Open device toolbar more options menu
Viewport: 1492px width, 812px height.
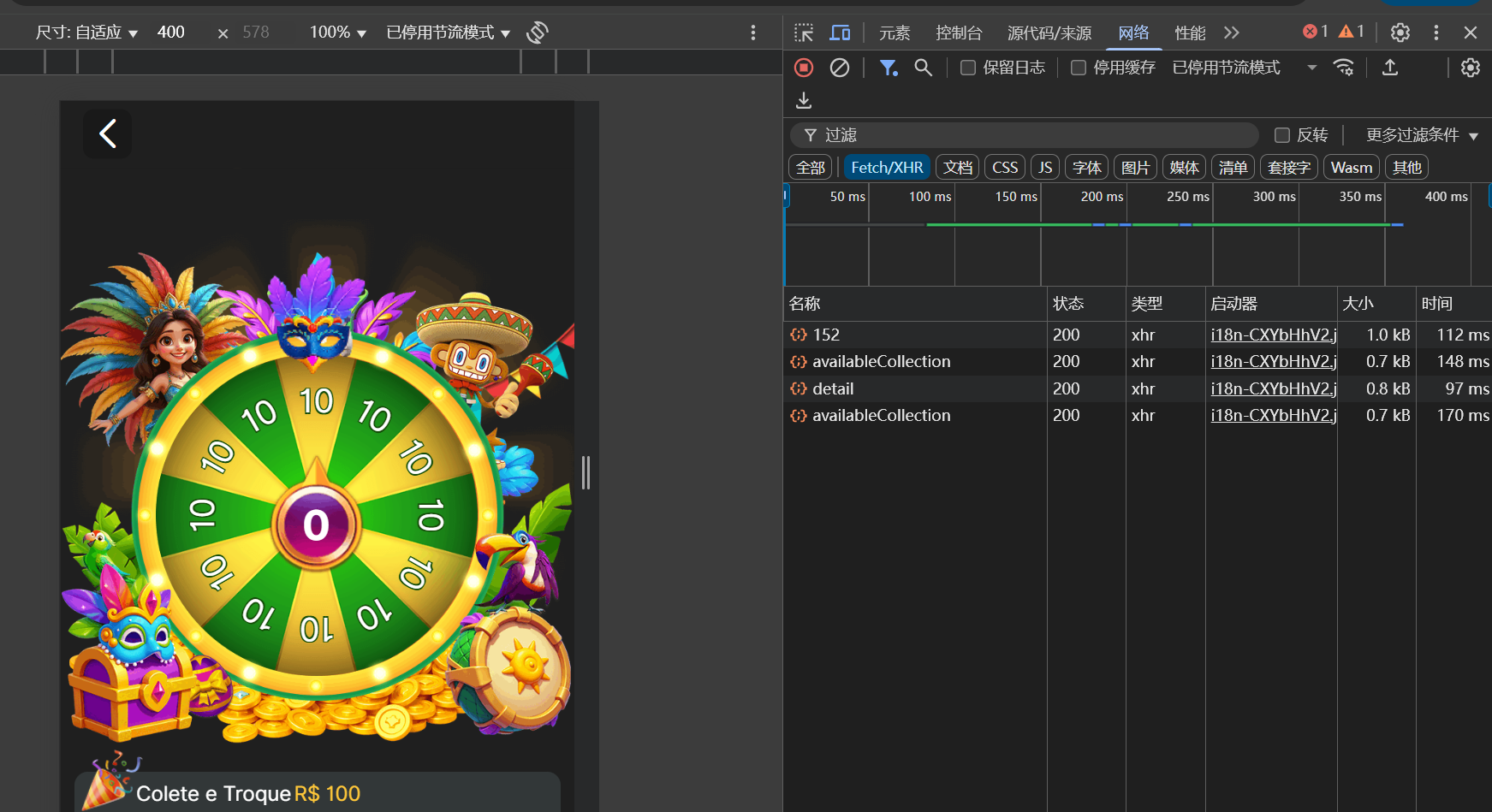753,33
